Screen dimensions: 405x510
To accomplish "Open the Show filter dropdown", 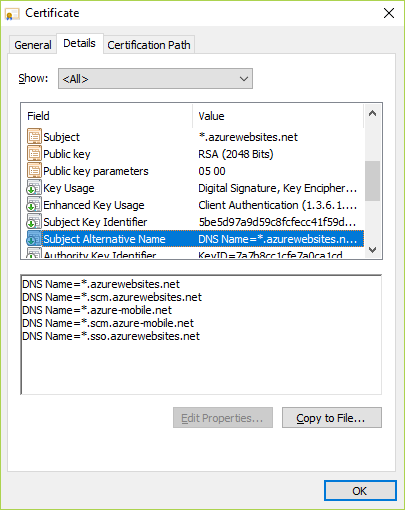I will point(155,79).
